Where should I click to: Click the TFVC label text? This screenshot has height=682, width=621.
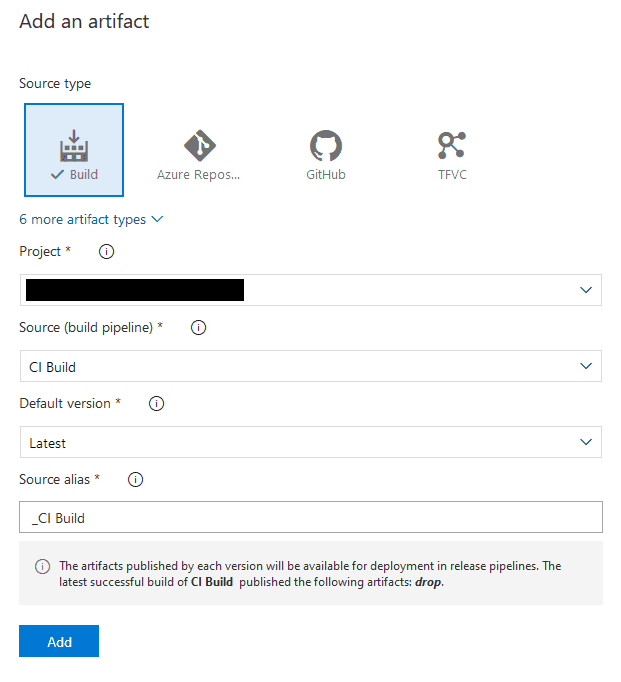tap(451, 175)
